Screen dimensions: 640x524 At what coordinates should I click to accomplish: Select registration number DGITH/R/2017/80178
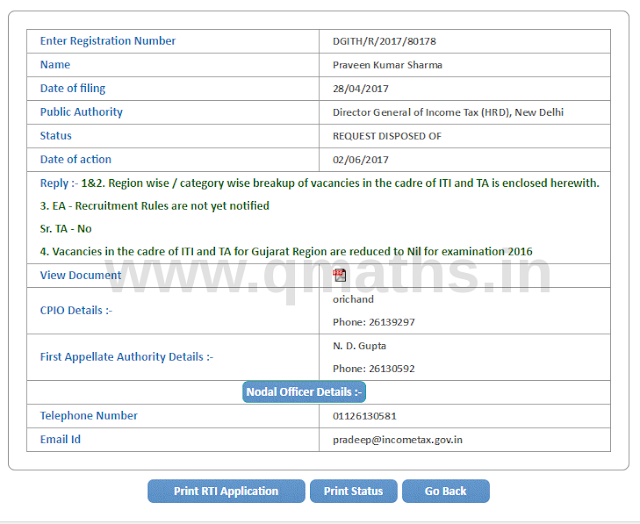pyautogui.click(x=384, y=42)
